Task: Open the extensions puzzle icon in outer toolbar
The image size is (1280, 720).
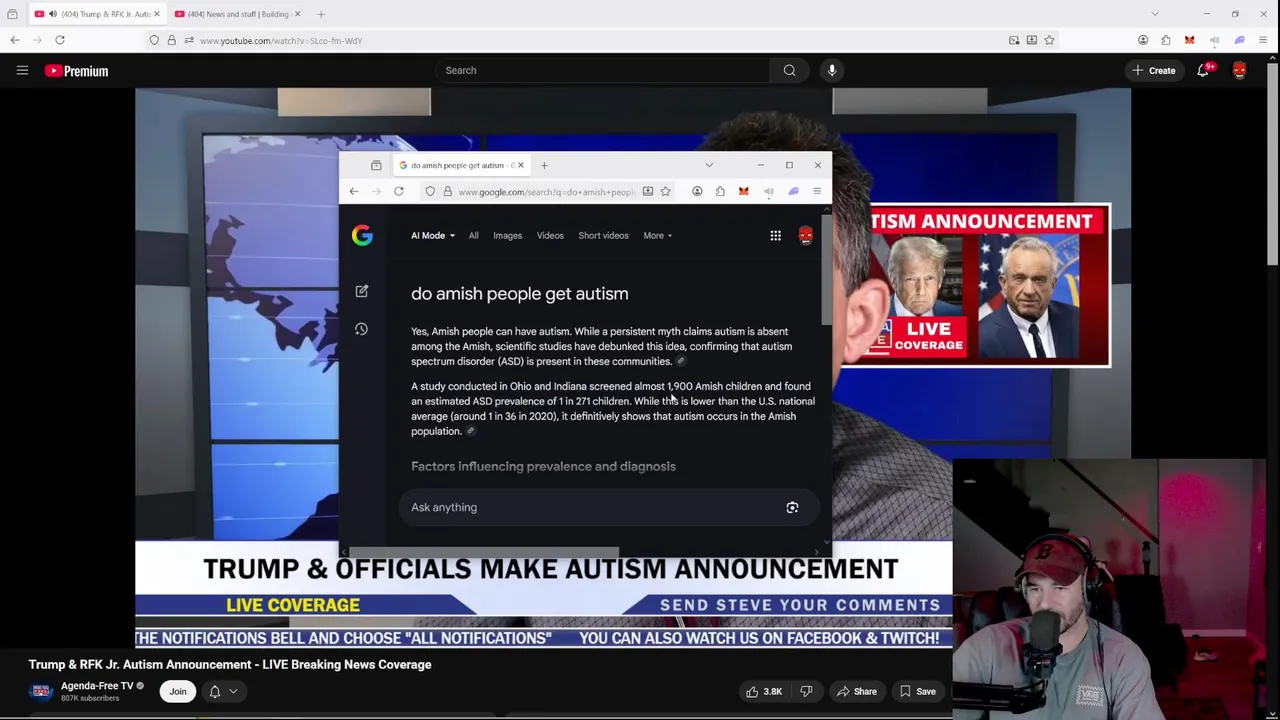Action: pyautogui.click(x=1166, y=40)
